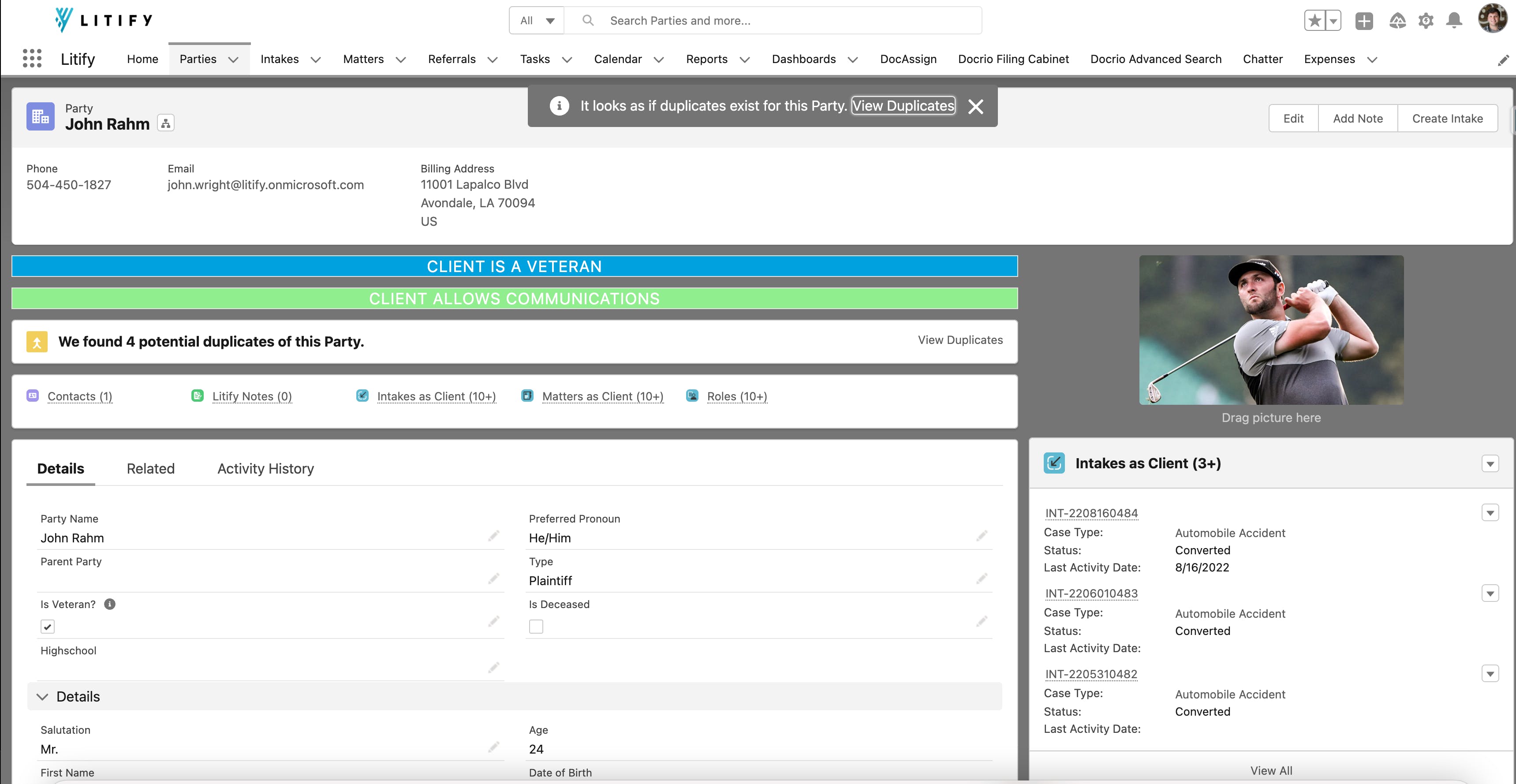This screenshot has height=784, width=1516.
Task: Collapse the Details section chevron
Action: click(42, 697)
